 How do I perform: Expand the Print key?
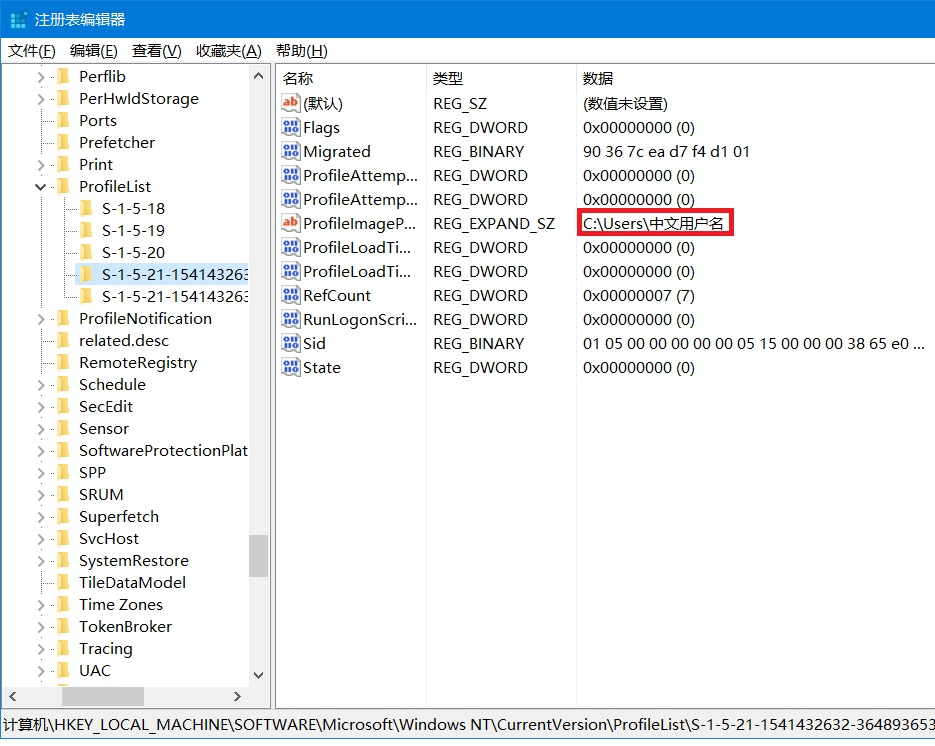click(41, 165)
